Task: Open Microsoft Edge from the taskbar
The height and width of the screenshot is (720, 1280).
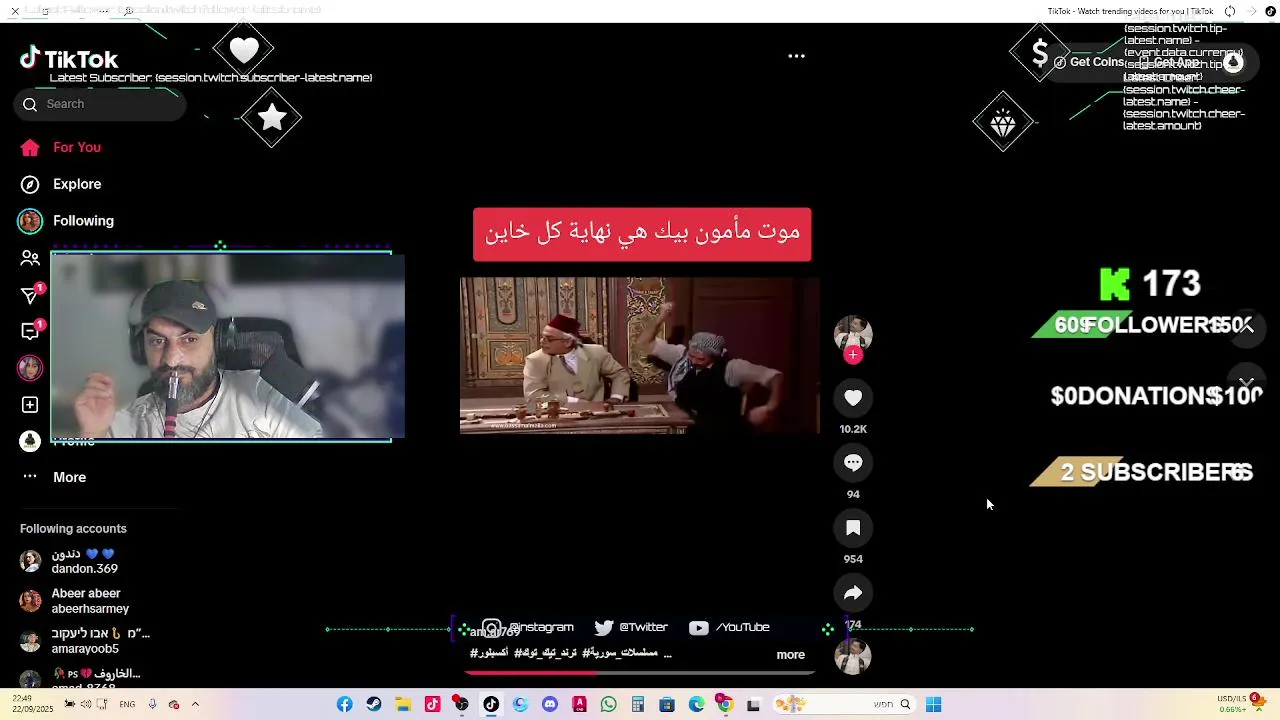Action: 697,705
